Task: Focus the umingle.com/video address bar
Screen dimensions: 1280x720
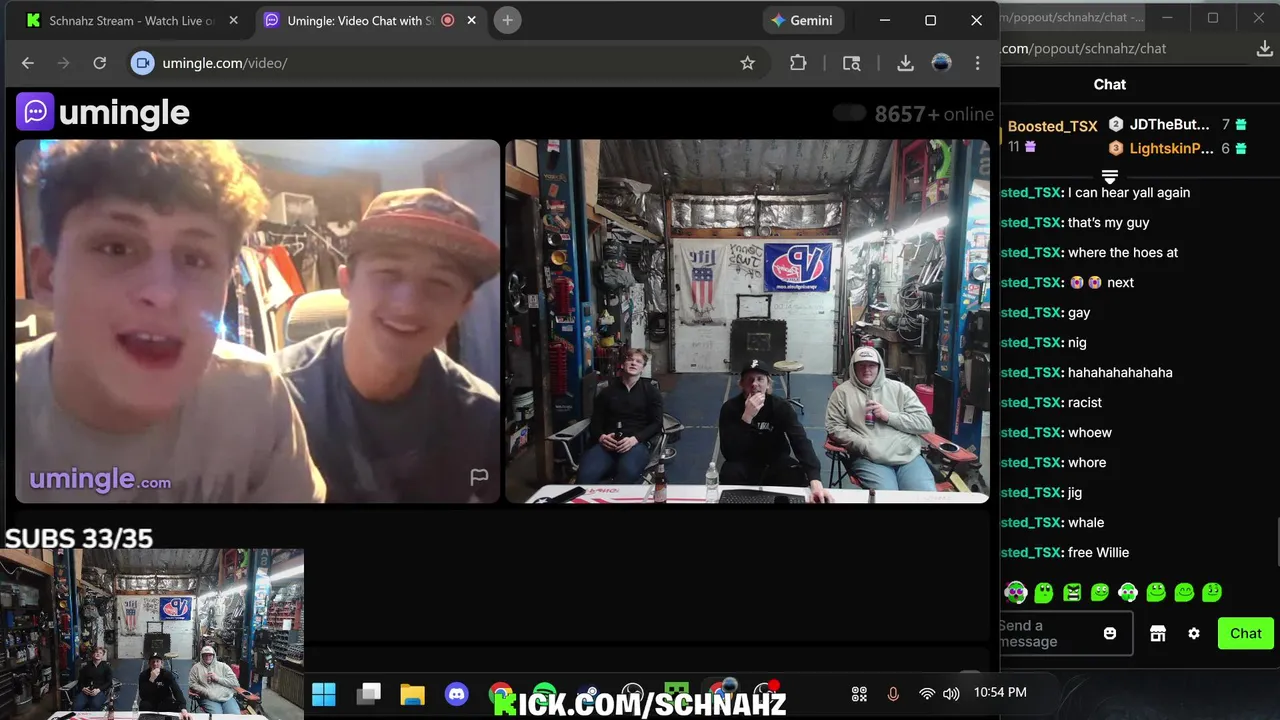Action: (447, 63)
